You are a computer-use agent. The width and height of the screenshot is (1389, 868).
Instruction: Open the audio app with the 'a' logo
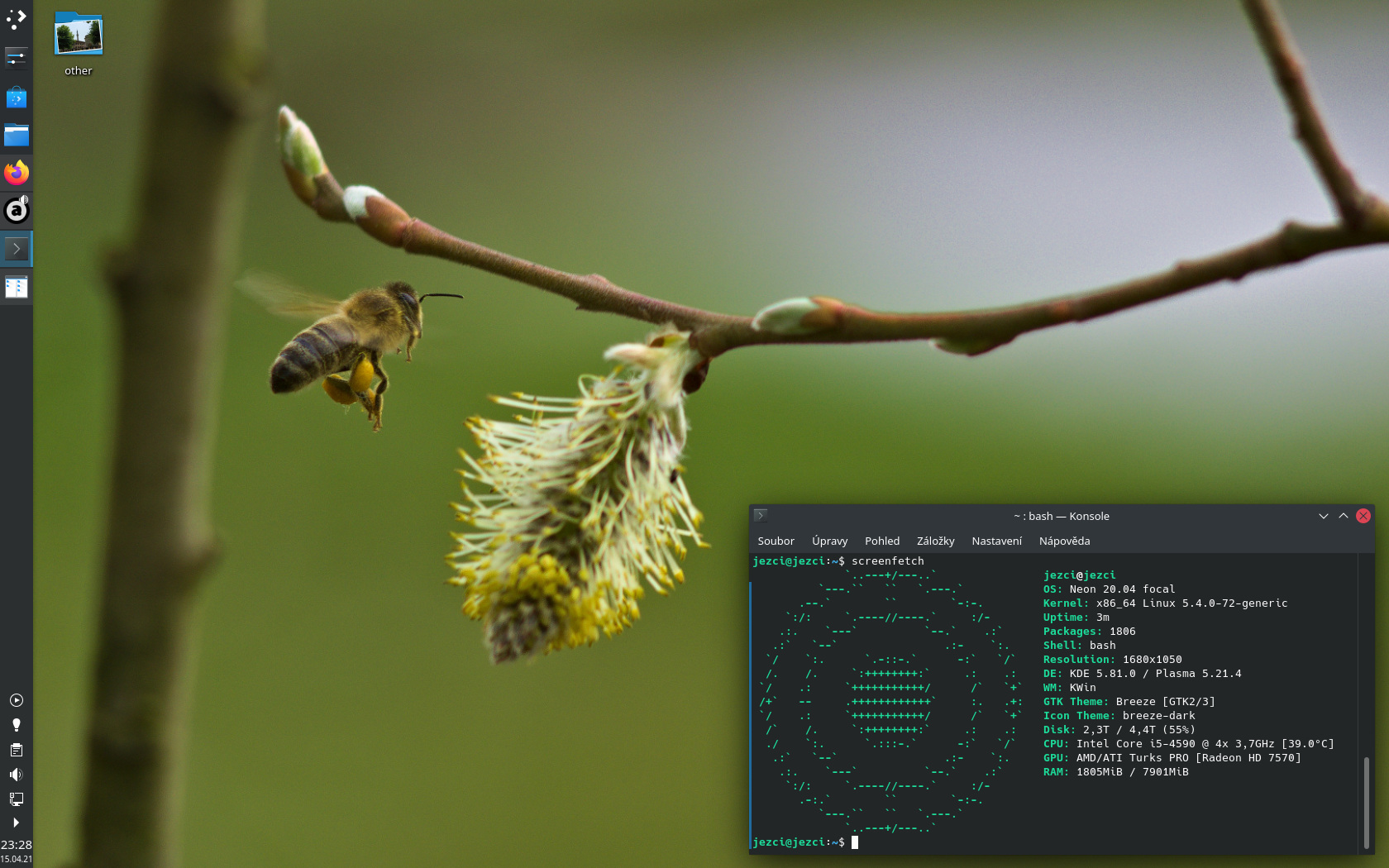17,210
